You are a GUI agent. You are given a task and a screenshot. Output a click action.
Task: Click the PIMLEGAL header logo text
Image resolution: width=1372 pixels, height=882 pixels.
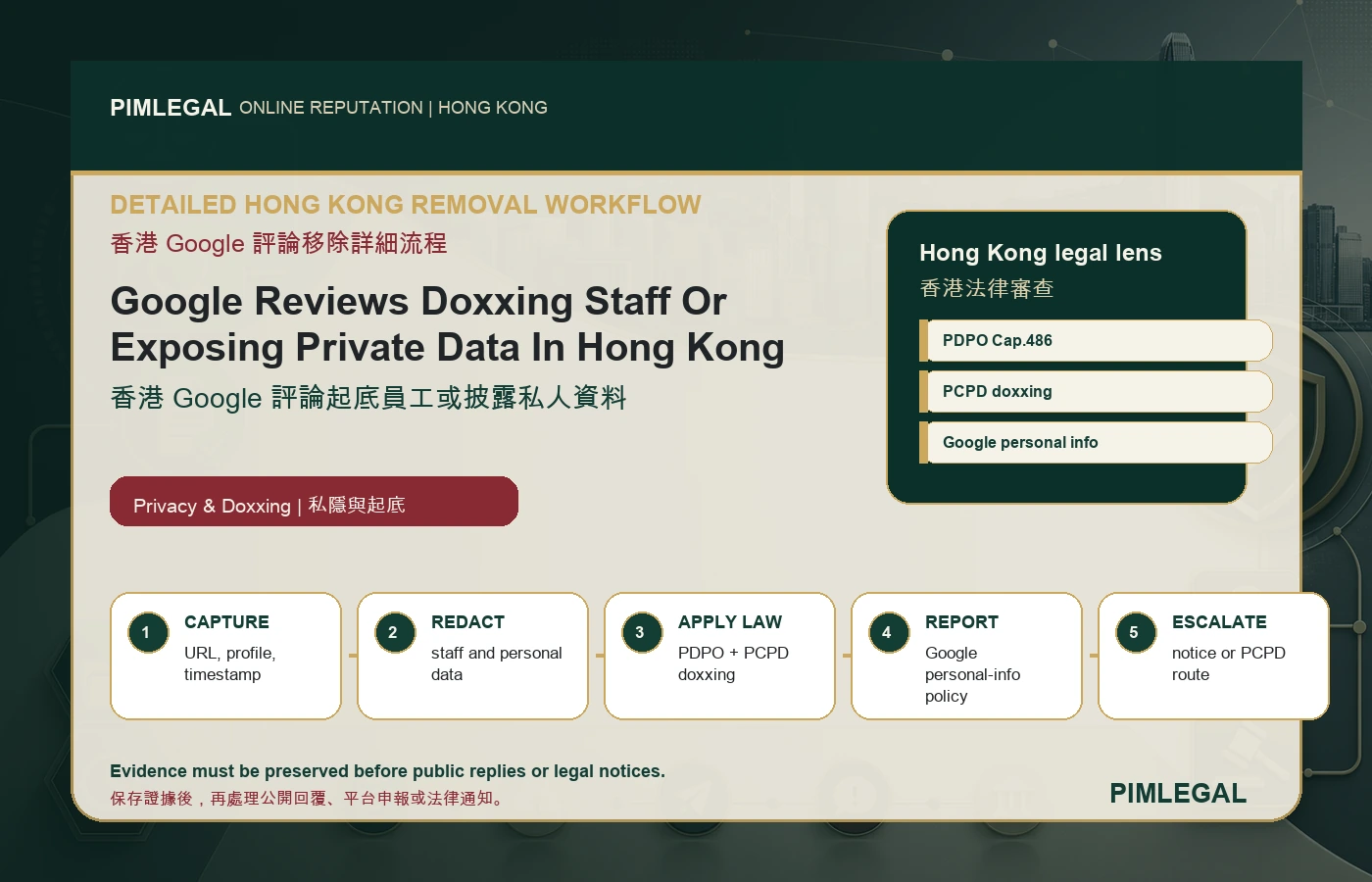coord(171,108)
